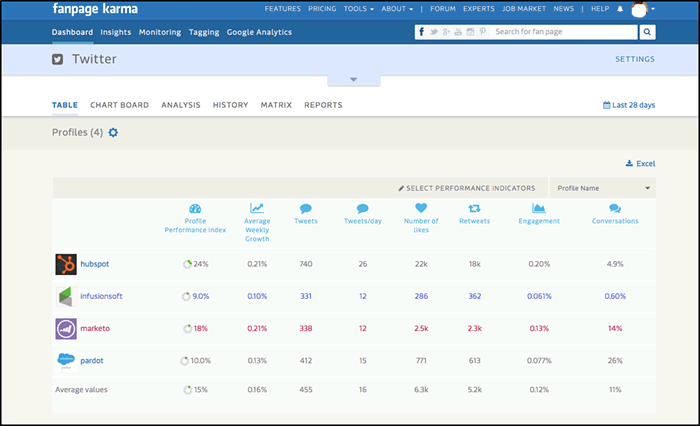The height and width of the screenshot is (426, 700).
Task: Click the calendar icon next to Last 28 days
Action: tap(606, 105)
